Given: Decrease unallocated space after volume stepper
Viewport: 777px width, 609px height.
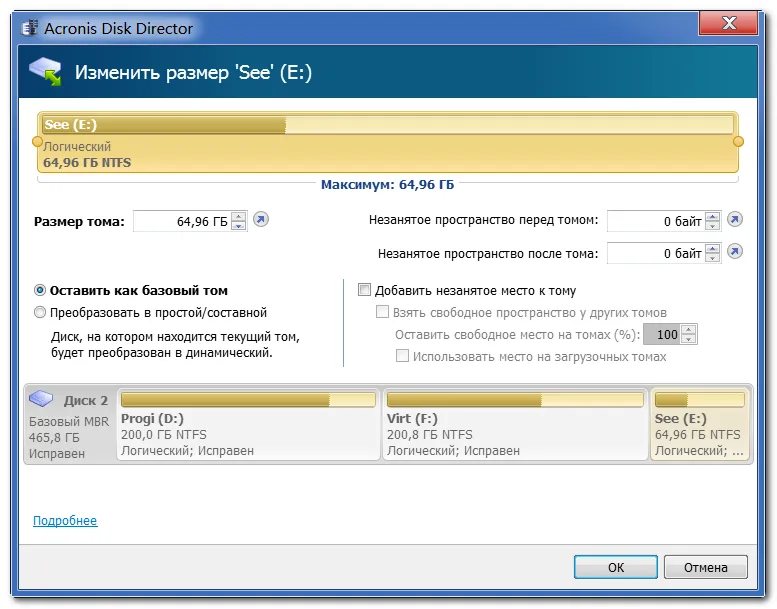Looking at the screenshot, I should point(713,258).
